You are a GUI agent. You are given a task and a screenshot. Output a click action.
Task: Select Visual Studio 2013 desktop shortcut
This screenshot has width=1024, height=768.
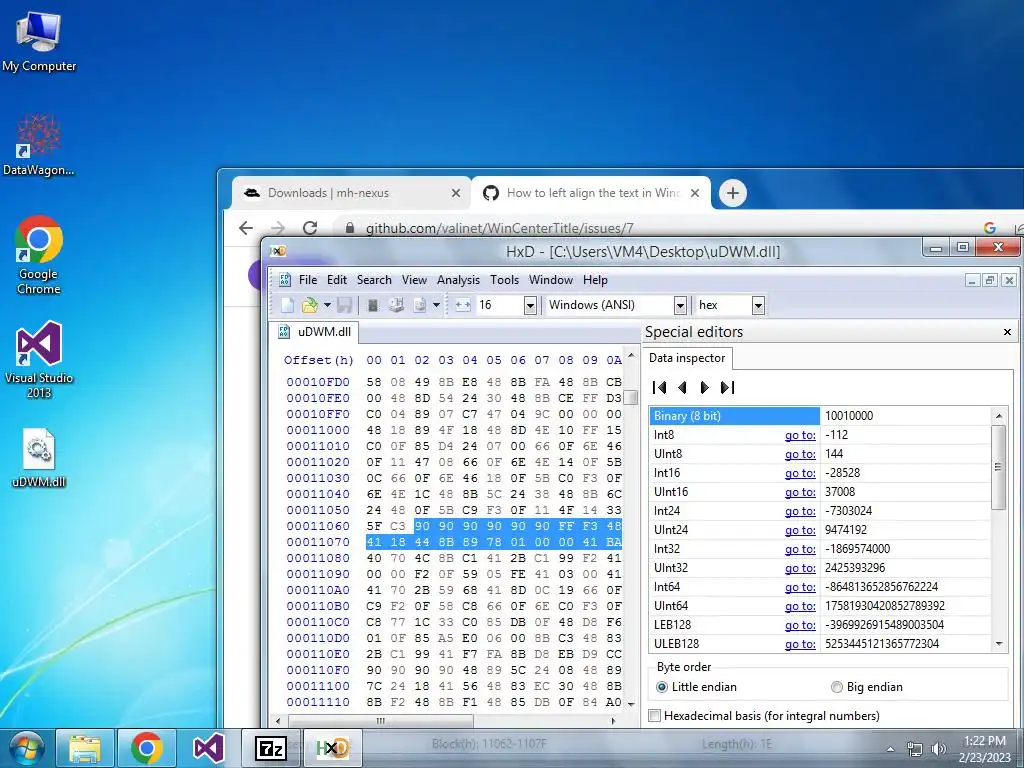(x=39, y=360)
